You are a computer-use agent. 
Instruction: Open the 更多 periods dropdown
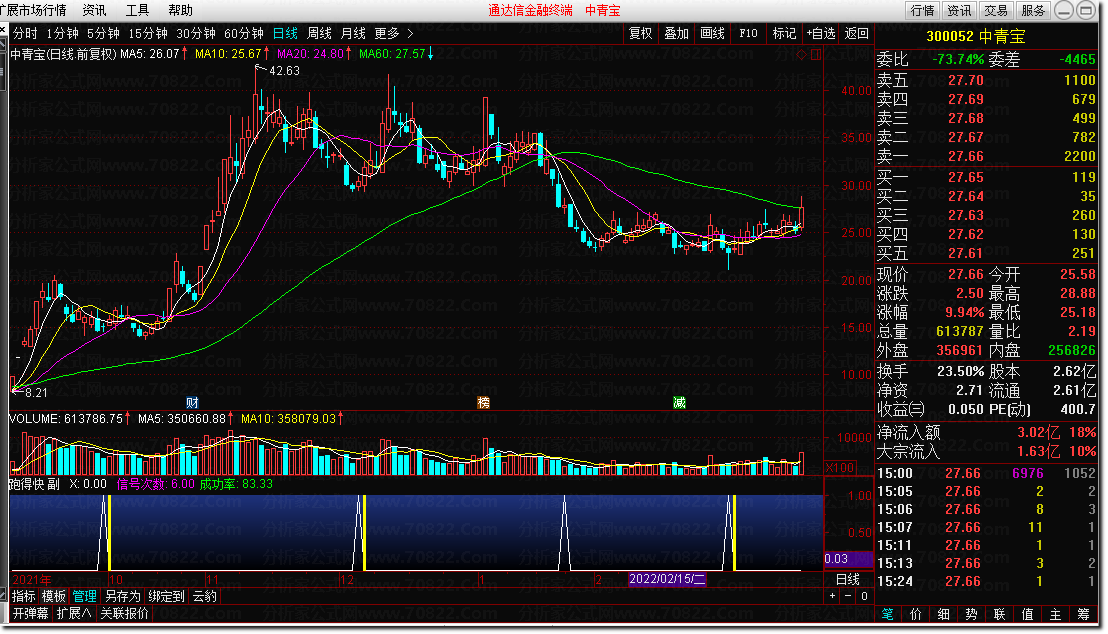(387, 33)
